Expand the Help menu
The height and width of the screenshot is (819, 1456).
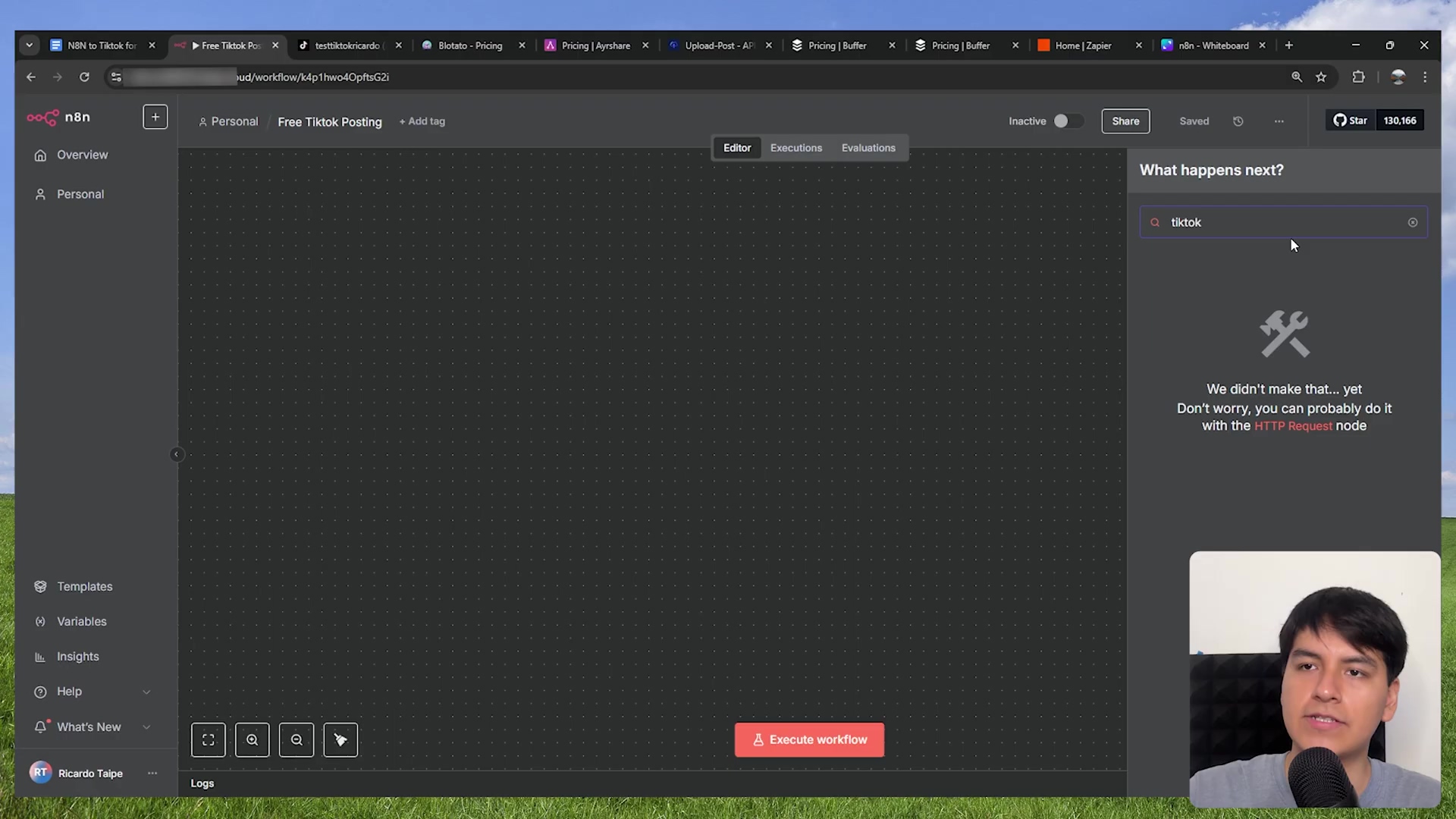pos(93,692)
